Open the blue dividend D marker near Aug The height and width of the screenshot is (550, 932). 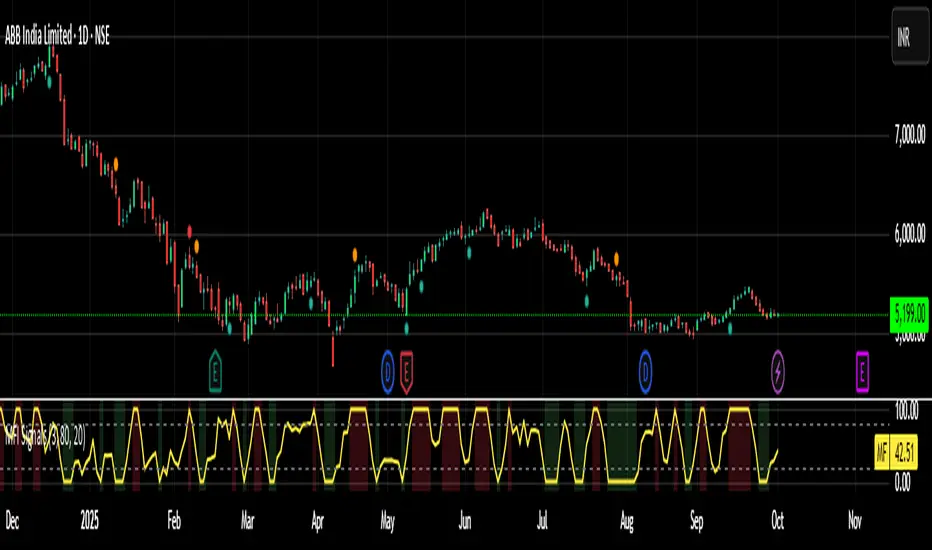pos(645,372)
